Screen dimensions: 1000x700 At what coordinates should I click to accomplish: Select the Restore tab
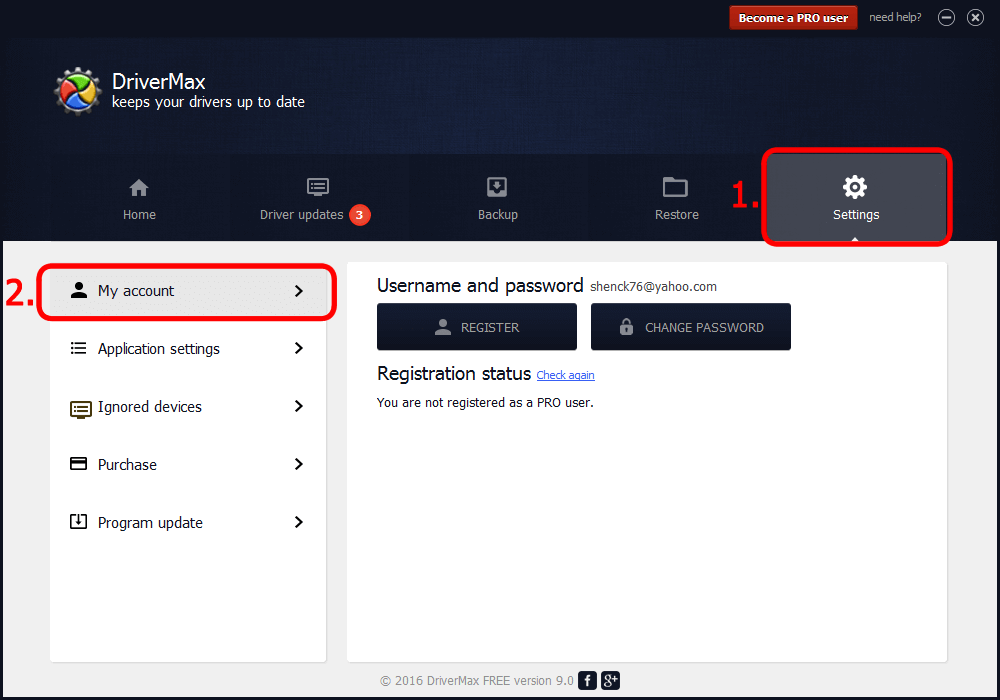pos(676,199)
